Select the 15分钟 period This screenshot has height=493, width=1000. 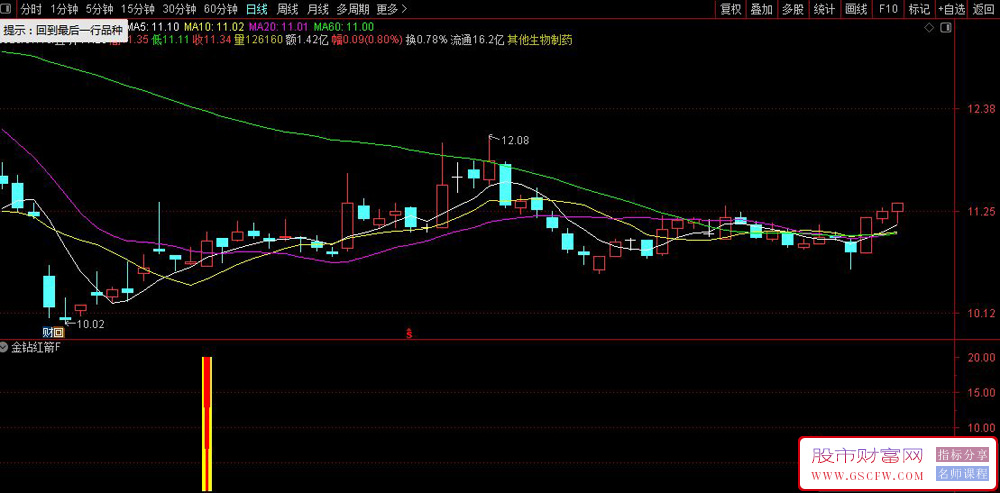[x=138, y=9]
